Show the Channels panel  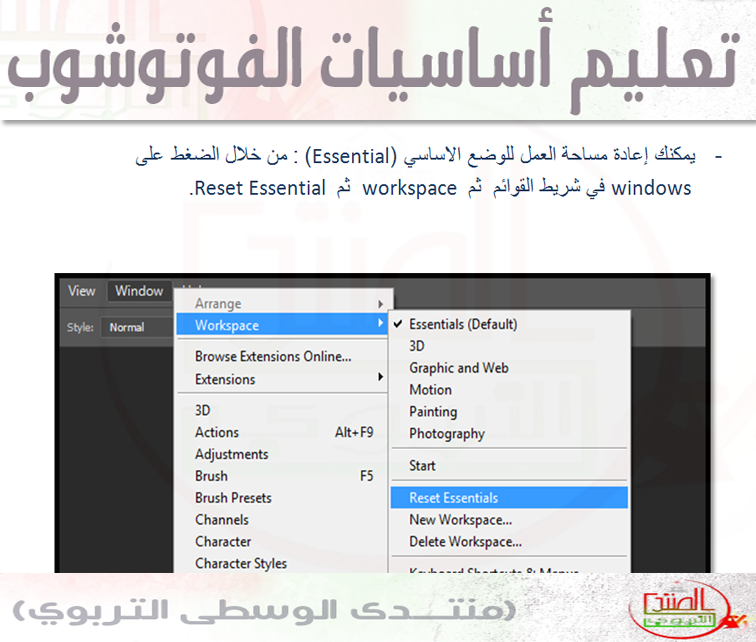[282, 520]
